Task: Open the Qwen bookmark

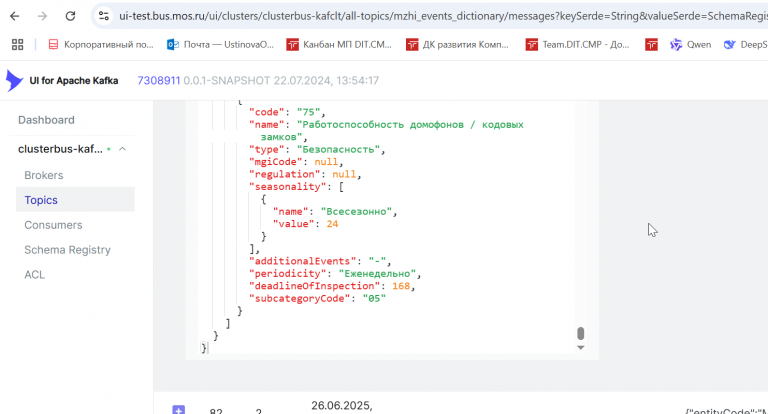Action: coord(691,45)
